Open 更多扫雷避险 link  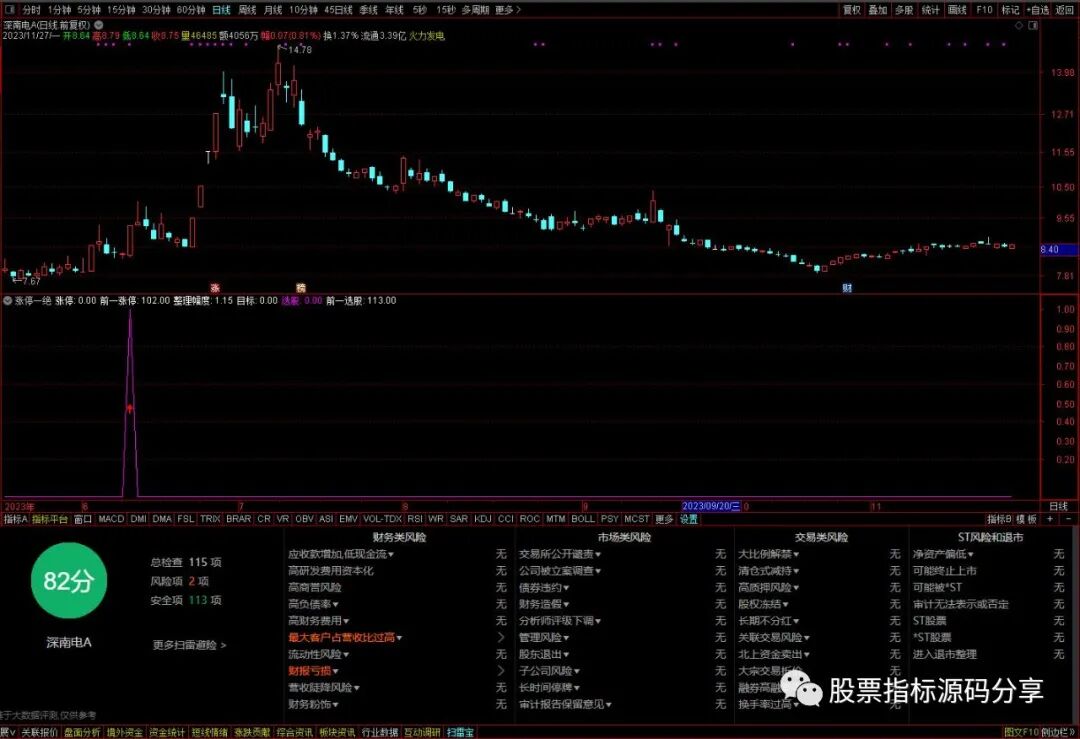[x=189, y=645]
